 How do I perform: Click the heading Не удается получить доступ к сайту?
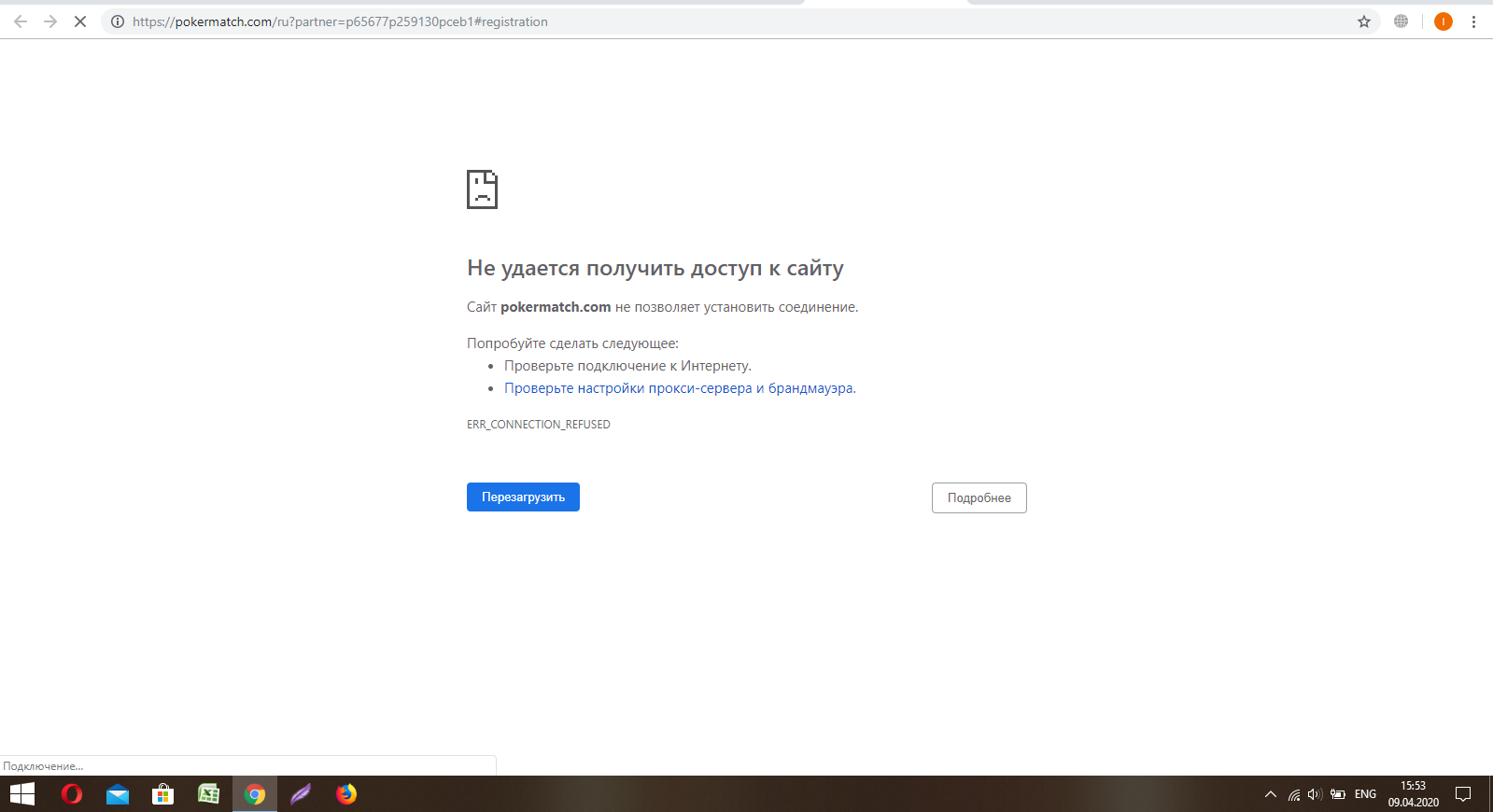point(655,268)
